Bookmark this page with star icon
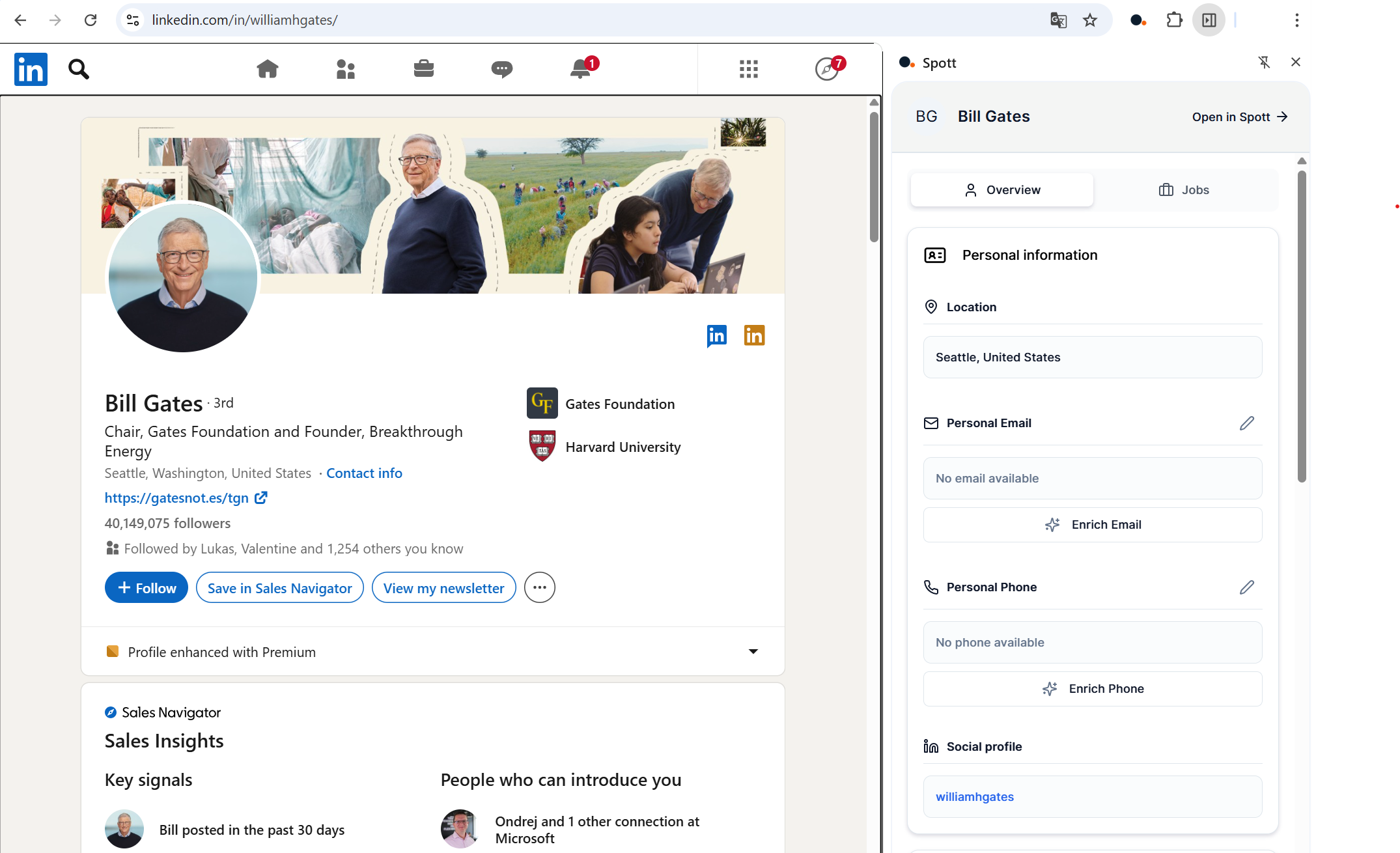This screenshot has width=1400, height=853. click(x=1090, y=20)
